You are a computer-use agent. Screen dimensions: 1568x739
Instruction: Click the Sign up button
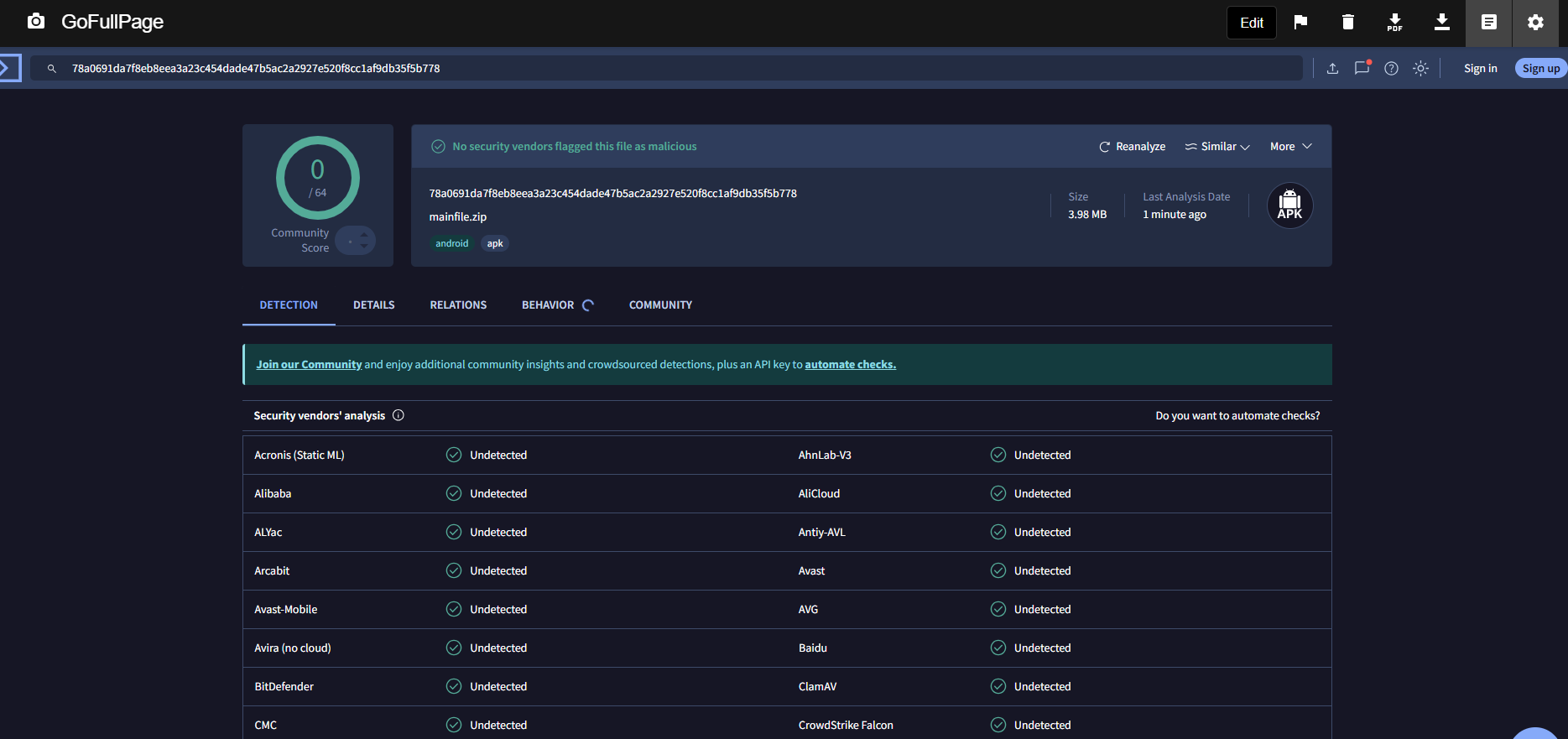(x=1541, y=69)
